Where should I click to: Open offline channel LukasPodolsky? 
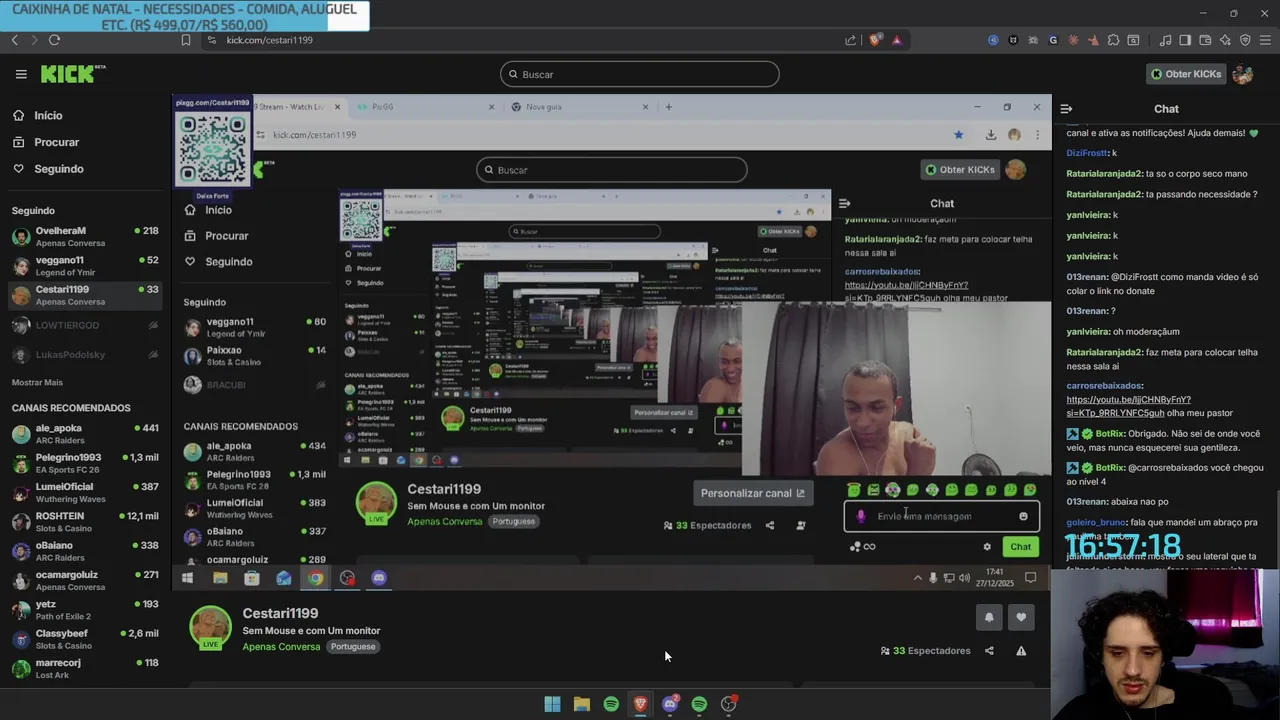85,355
